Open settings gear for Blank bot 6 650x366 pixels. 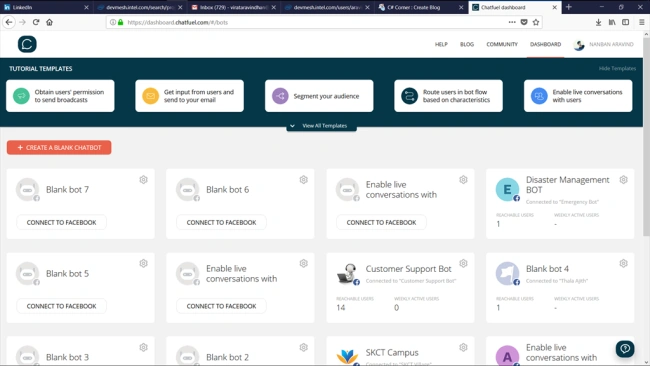[303, 179]
